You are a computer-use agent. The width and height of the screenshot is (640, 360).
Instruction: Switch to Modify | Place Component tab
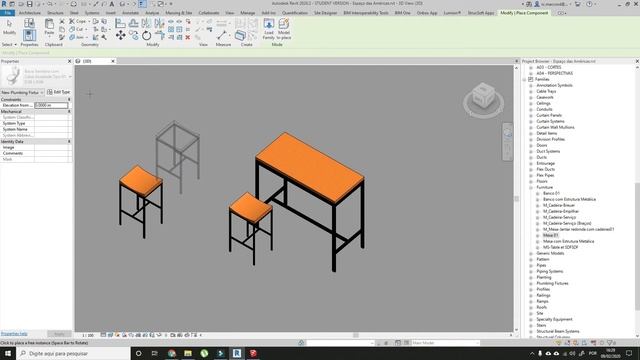tap(524, 13)
